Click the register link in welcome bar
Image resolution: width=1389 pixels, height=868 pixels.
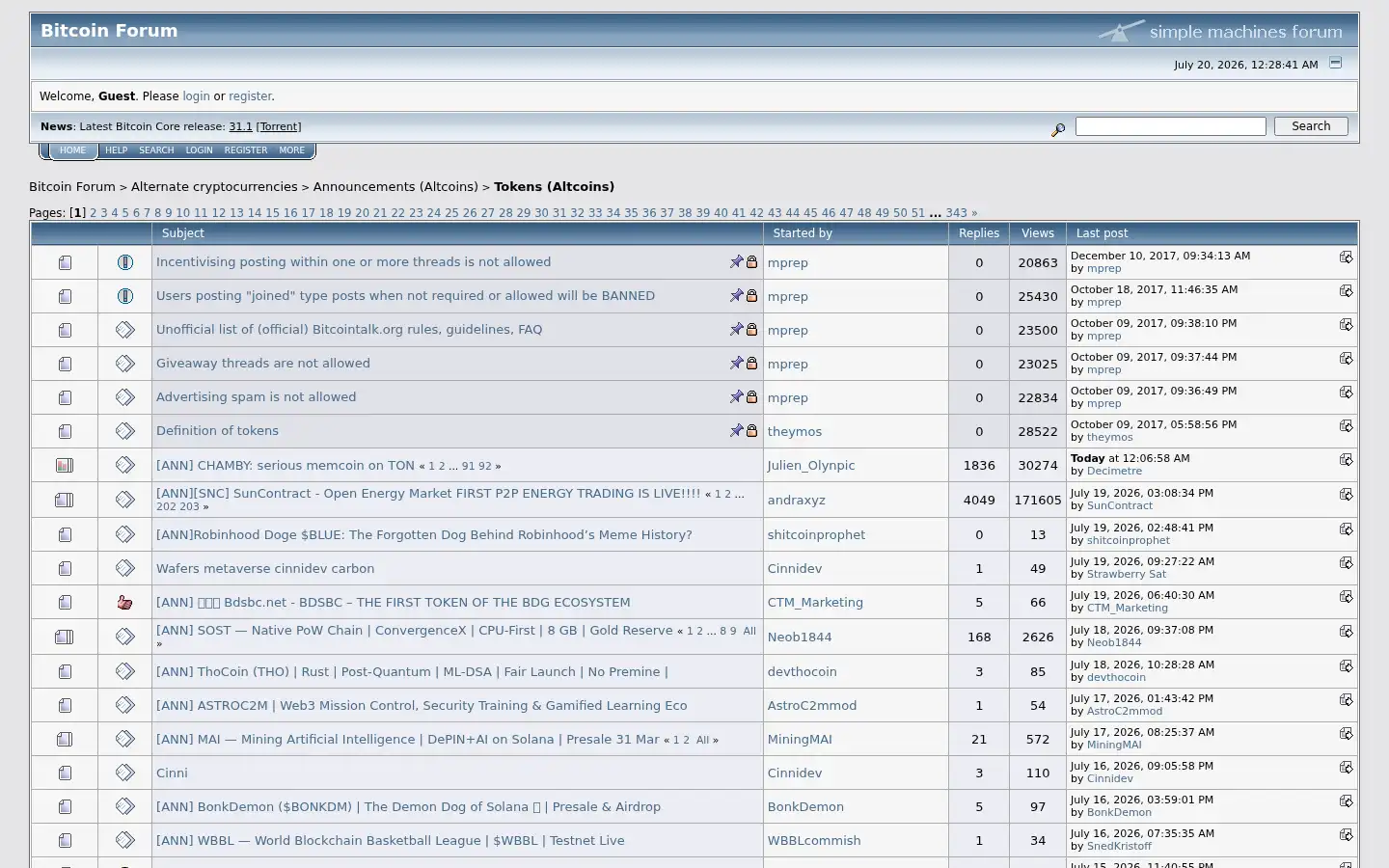coord(250,96)
